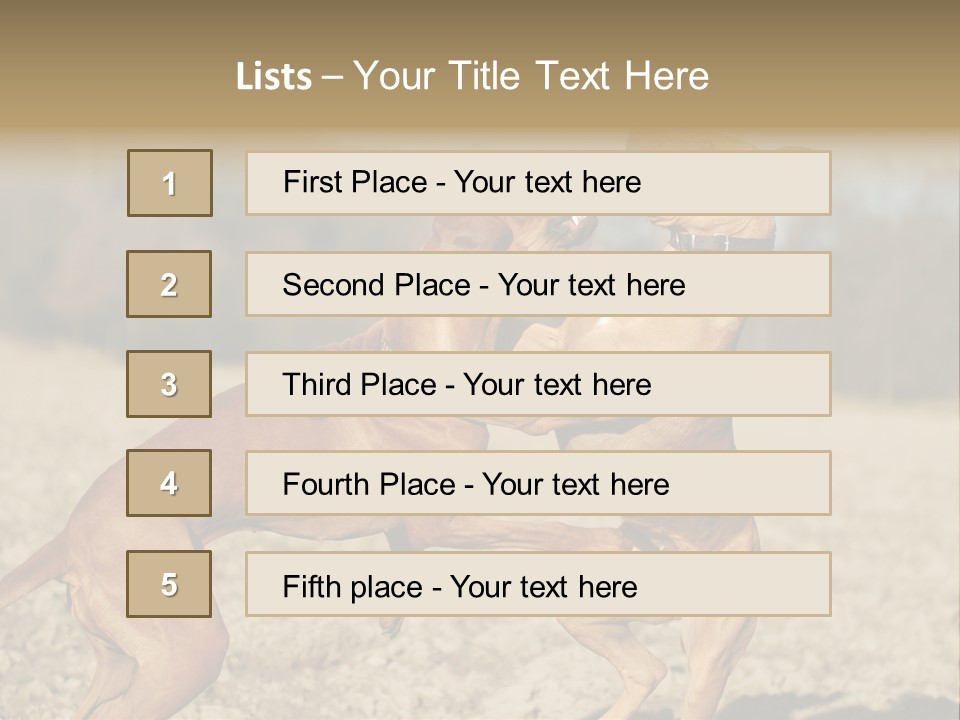Click the number 1 box
Screen dimensions: 960x720
170,183
